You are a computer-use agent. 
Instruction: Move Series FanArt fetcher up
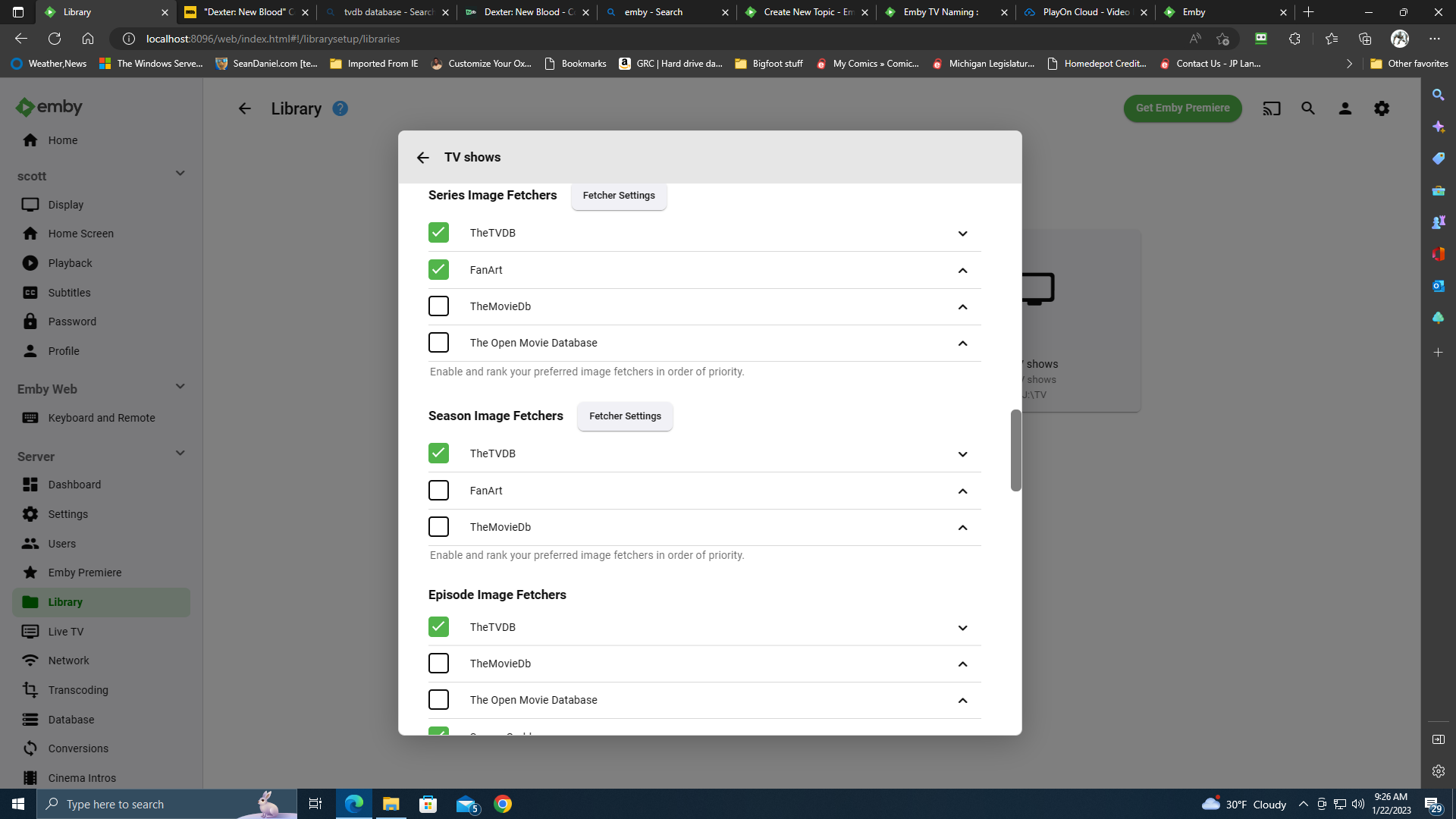(962, 270)
